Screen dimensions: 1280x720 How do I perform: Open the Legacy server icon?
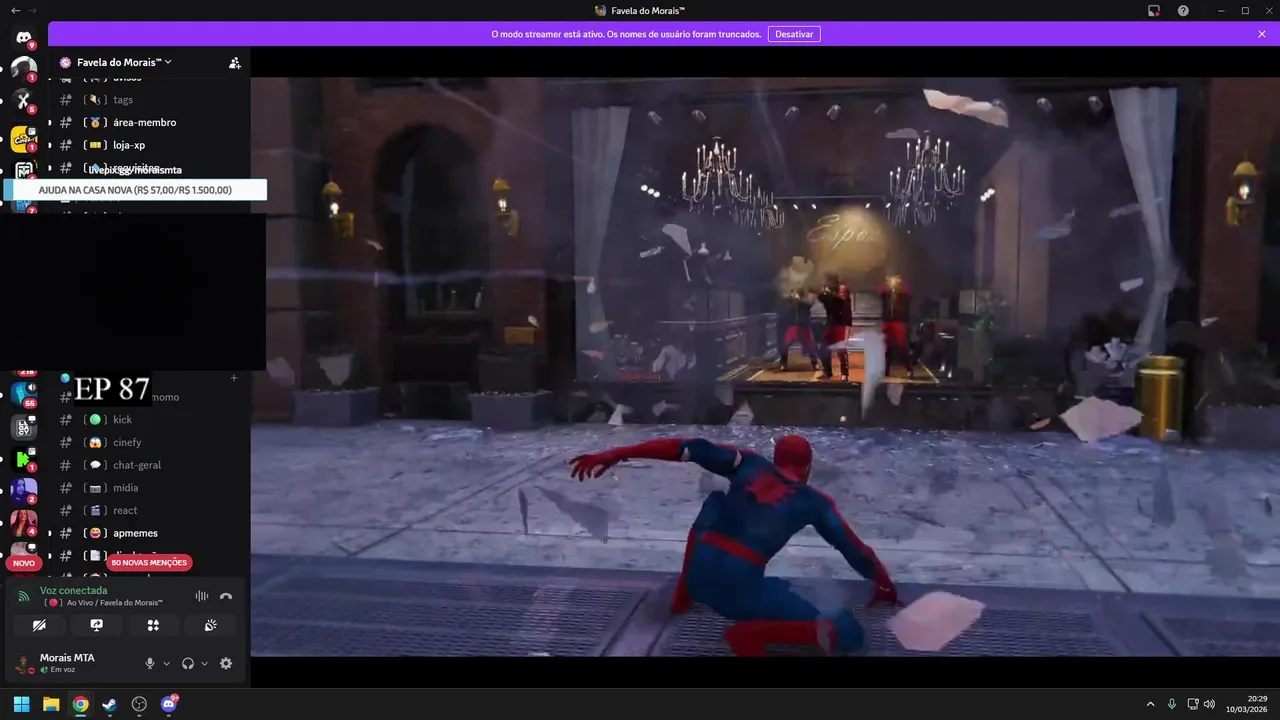[x=24, y=426]
